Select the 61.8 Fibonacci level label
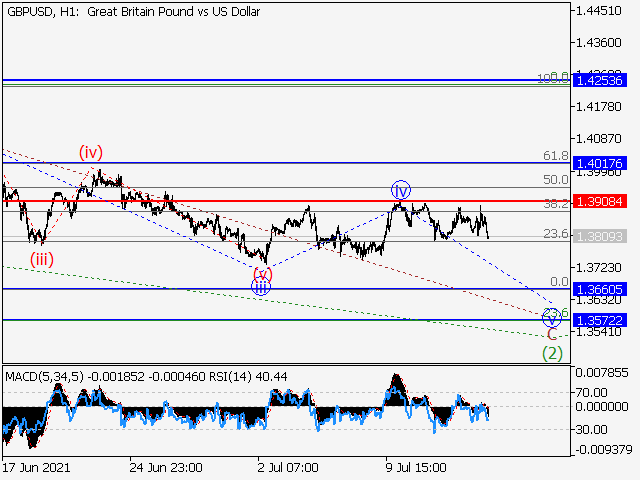The image size is (640, 480). click(556, 156)
